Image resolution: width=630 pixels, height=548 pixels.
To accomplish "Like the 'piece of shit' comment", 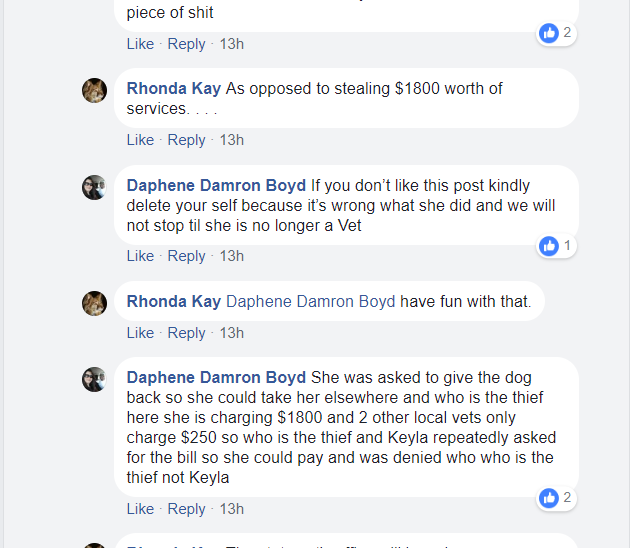I will [x=140, y=44].
